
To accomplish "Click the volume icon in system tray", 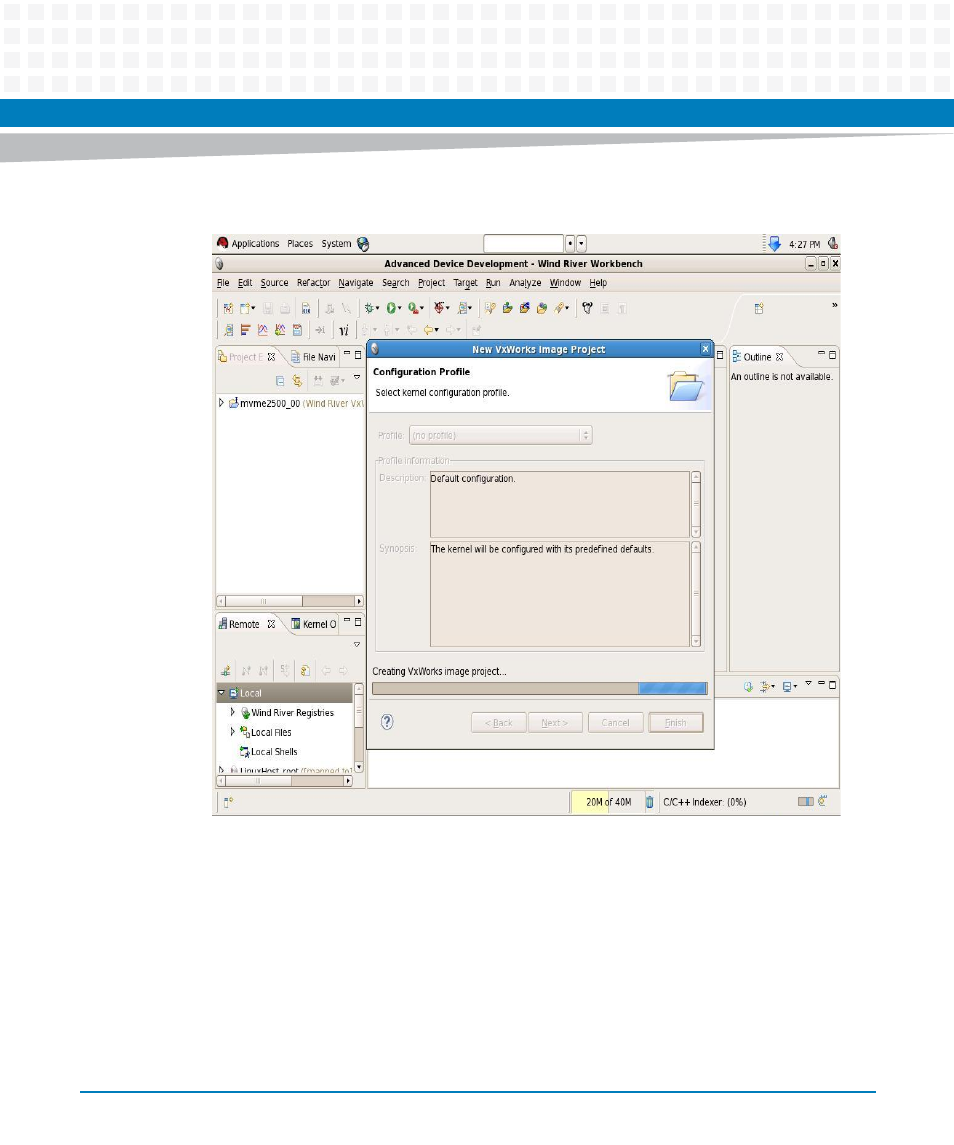I will tap(833, 243).
